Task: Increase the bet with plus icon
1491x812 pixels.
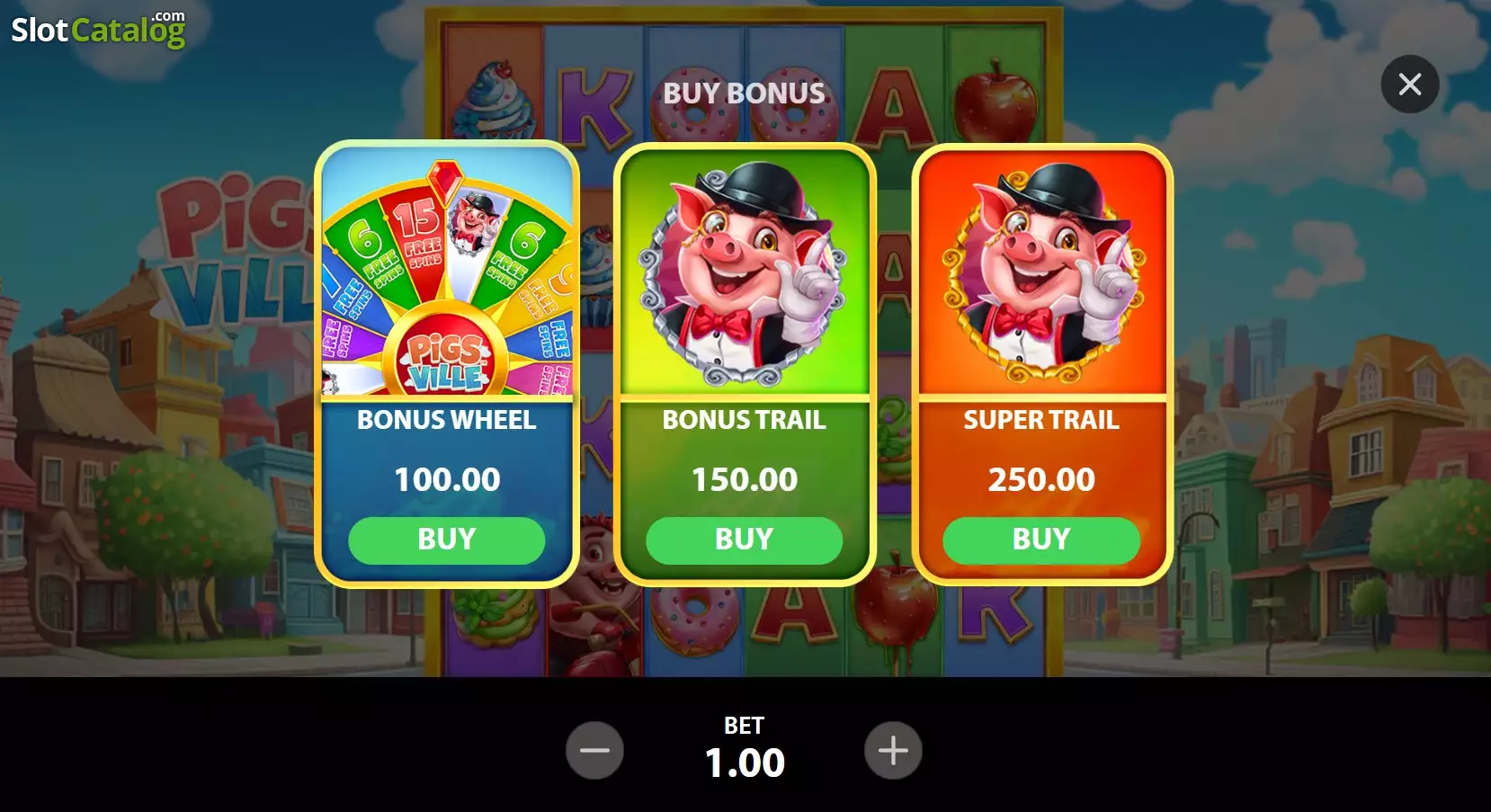Action: click(893, 750)
